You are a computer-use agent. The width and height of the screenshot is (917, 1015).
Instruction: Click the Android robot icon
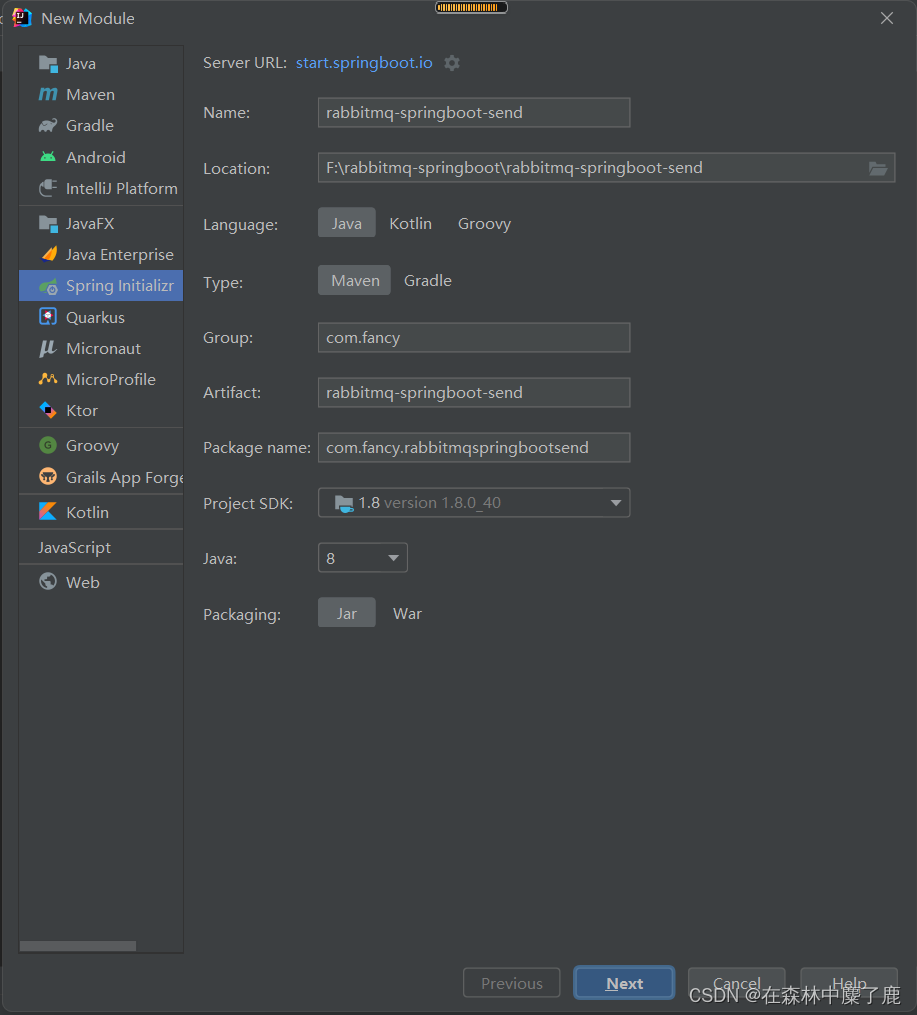48,157
